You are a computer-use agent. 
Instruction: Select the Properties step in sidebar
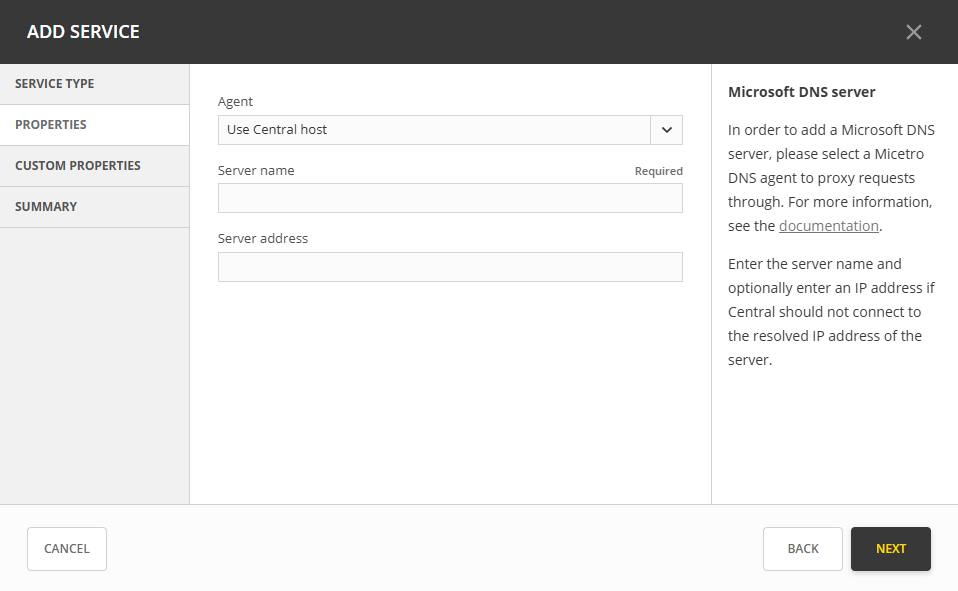click(x=94, y=125)
